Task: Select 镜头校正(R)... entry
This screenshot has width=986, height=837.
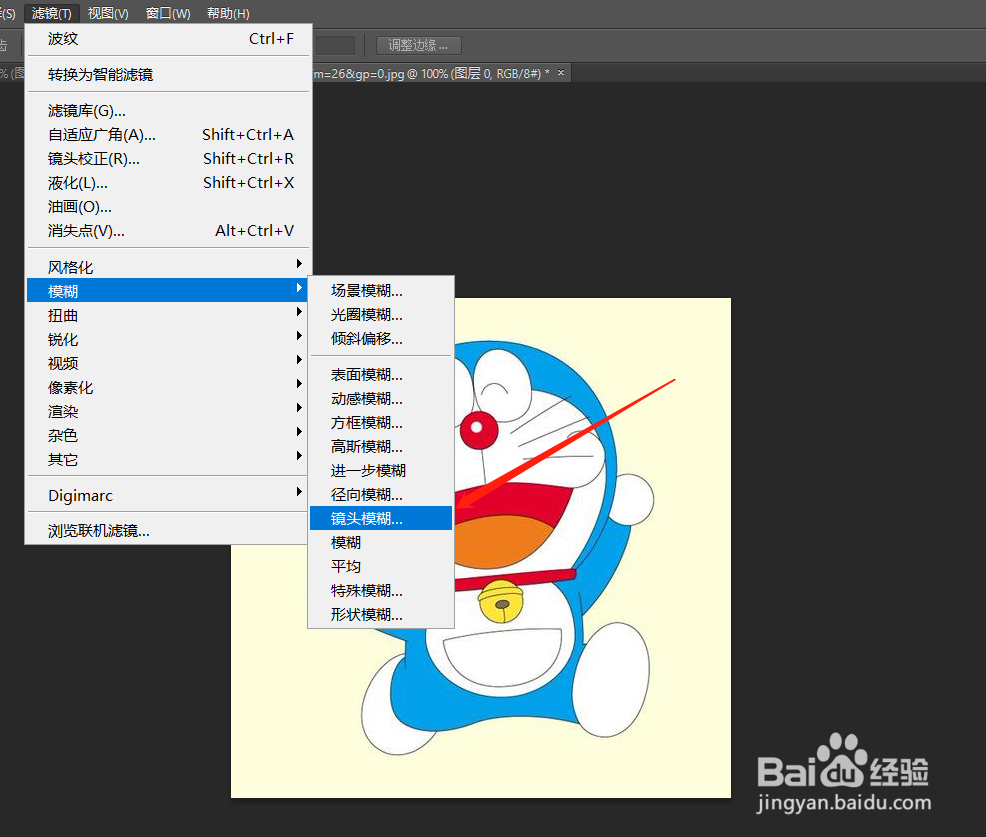Action: 168,158
